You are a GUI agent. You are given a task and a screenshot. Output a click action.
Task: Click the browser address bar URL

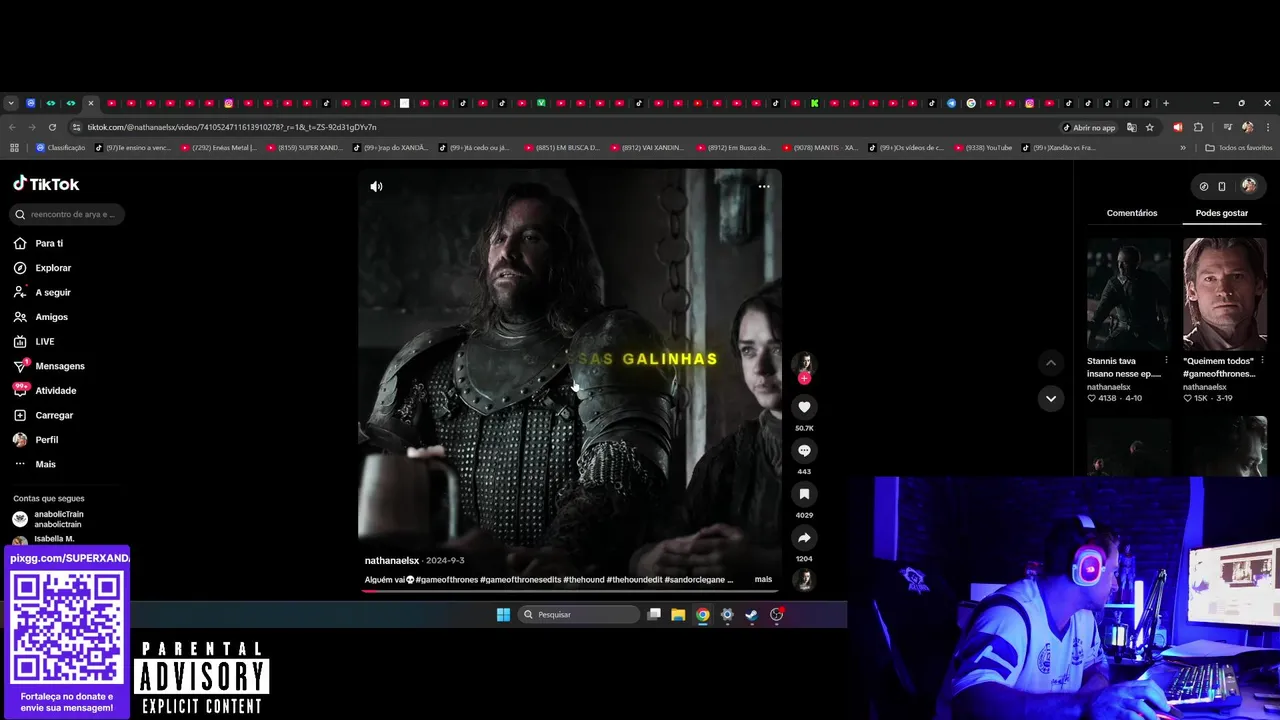coord(232,128)
